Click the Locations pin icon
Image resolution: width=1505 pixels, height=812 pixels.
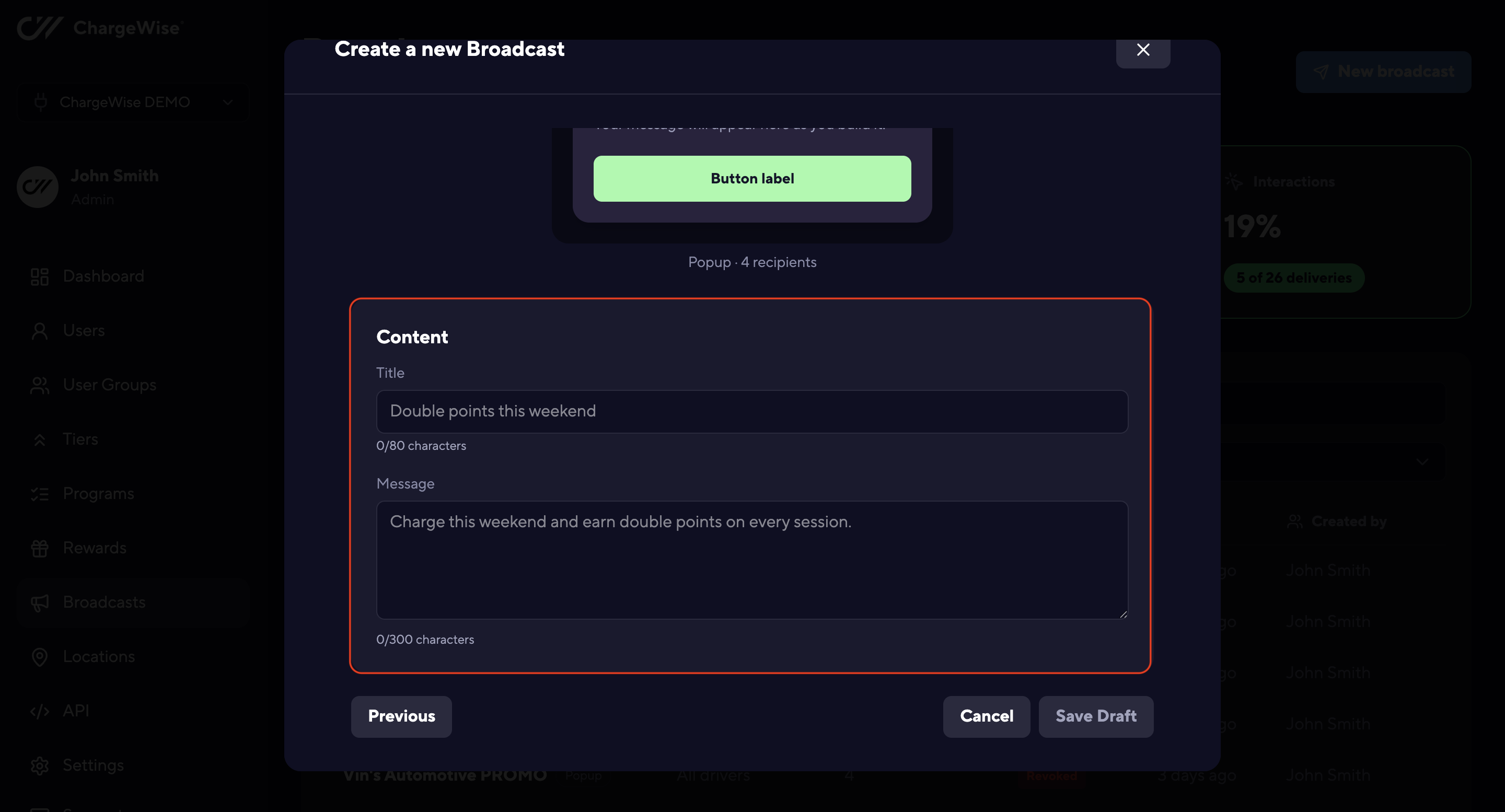point(39,657)
